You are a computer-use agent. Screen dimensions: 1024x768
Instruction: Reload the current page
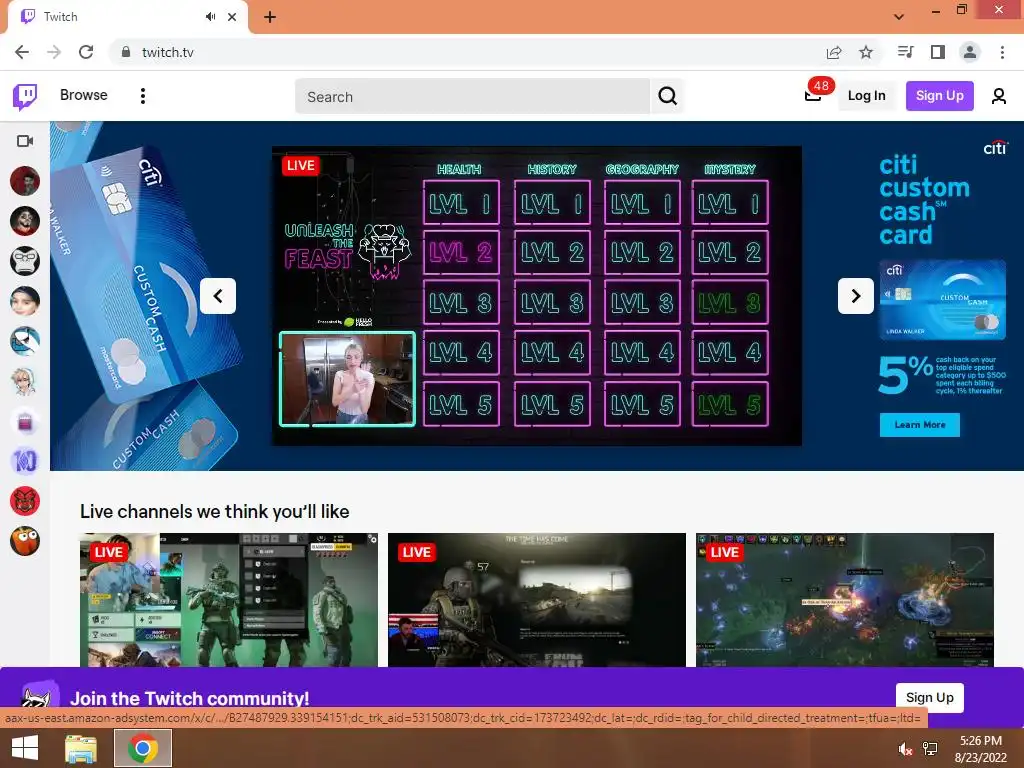coord(86,52)
